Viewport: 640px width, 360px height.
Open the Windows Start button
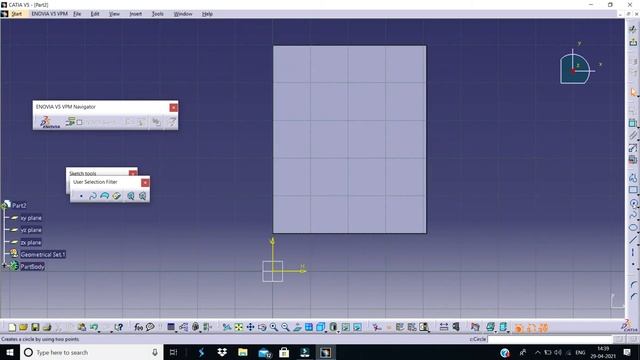click(x=10, y=352)
